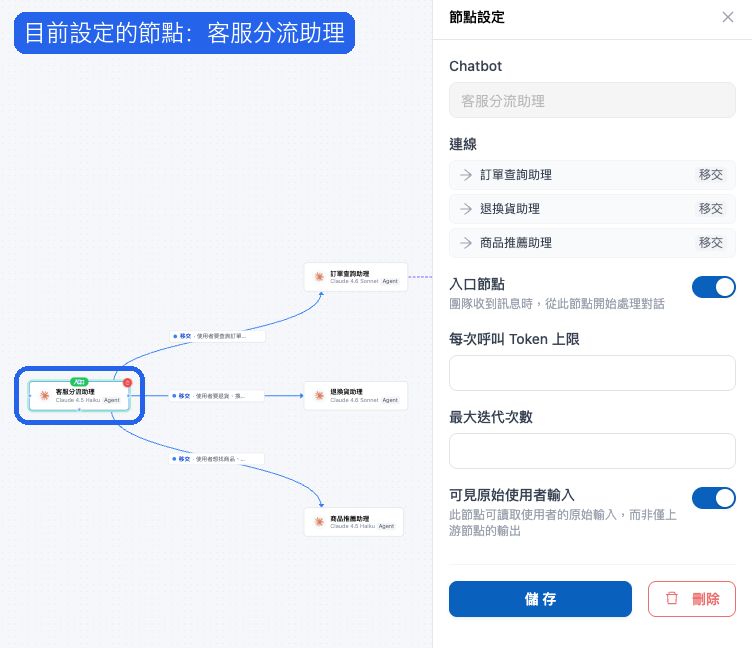
Task: Select the 訂單查詢助理 connection row text
Action: 516,175
